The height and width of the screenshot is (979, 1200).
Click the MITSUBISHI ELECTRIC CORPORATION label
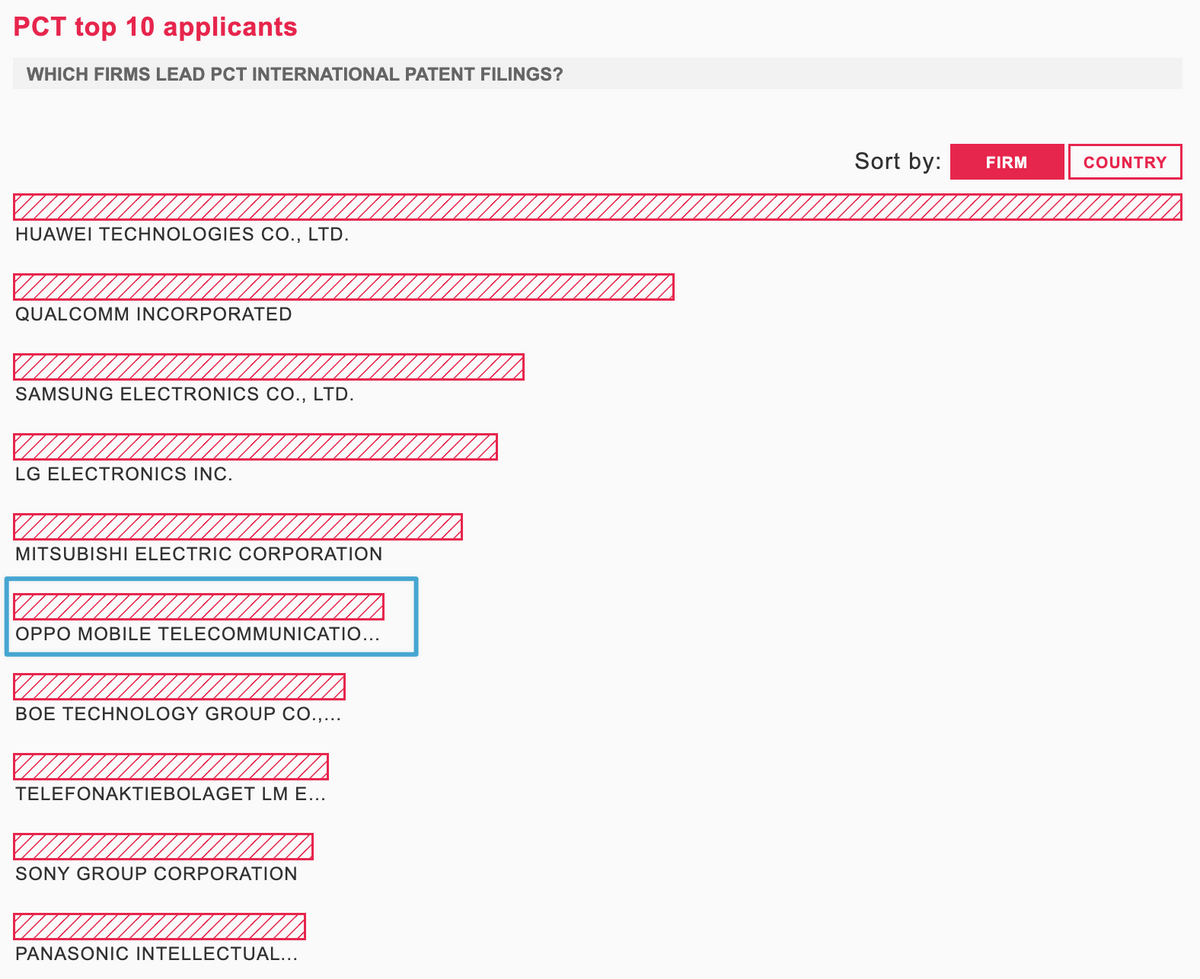[x=199, y=555]
